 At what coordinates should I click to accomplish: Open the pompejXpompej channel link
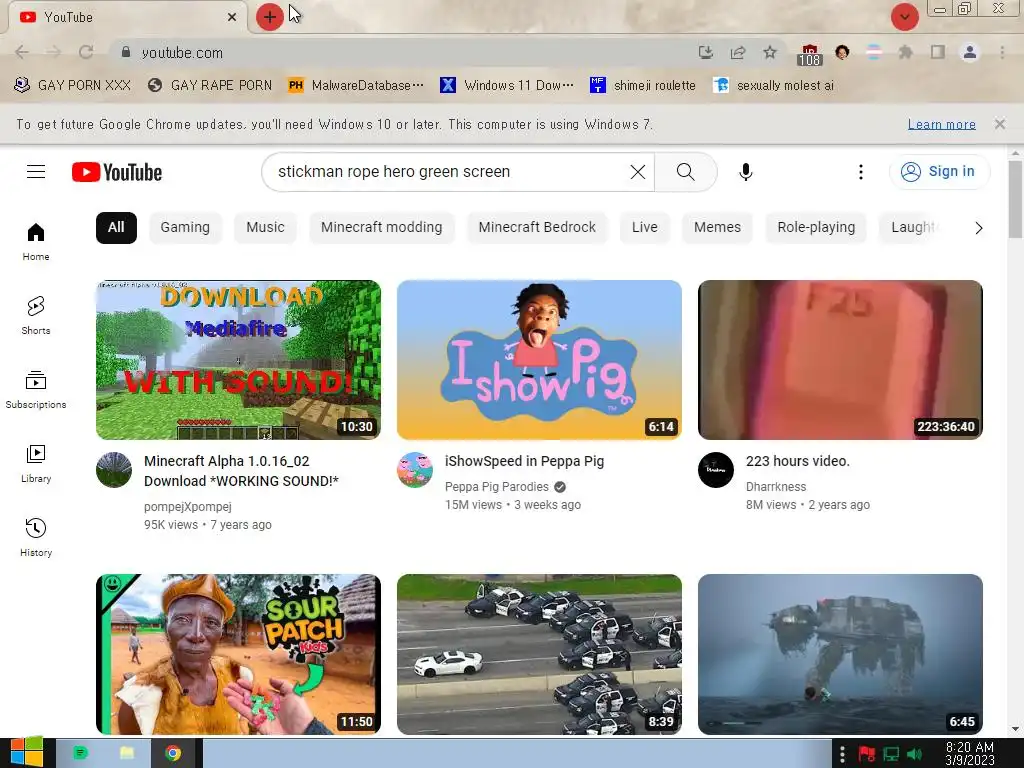(188, 507)
